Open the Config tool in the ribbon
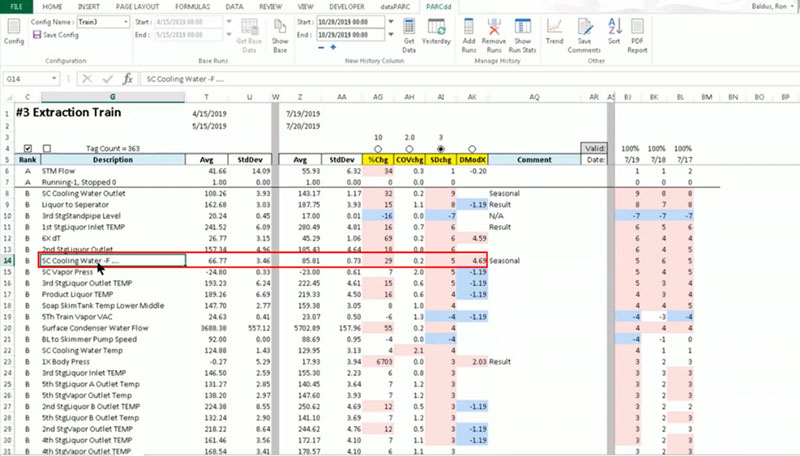Viewport: 800px width, 456px height. click(14, 32)
